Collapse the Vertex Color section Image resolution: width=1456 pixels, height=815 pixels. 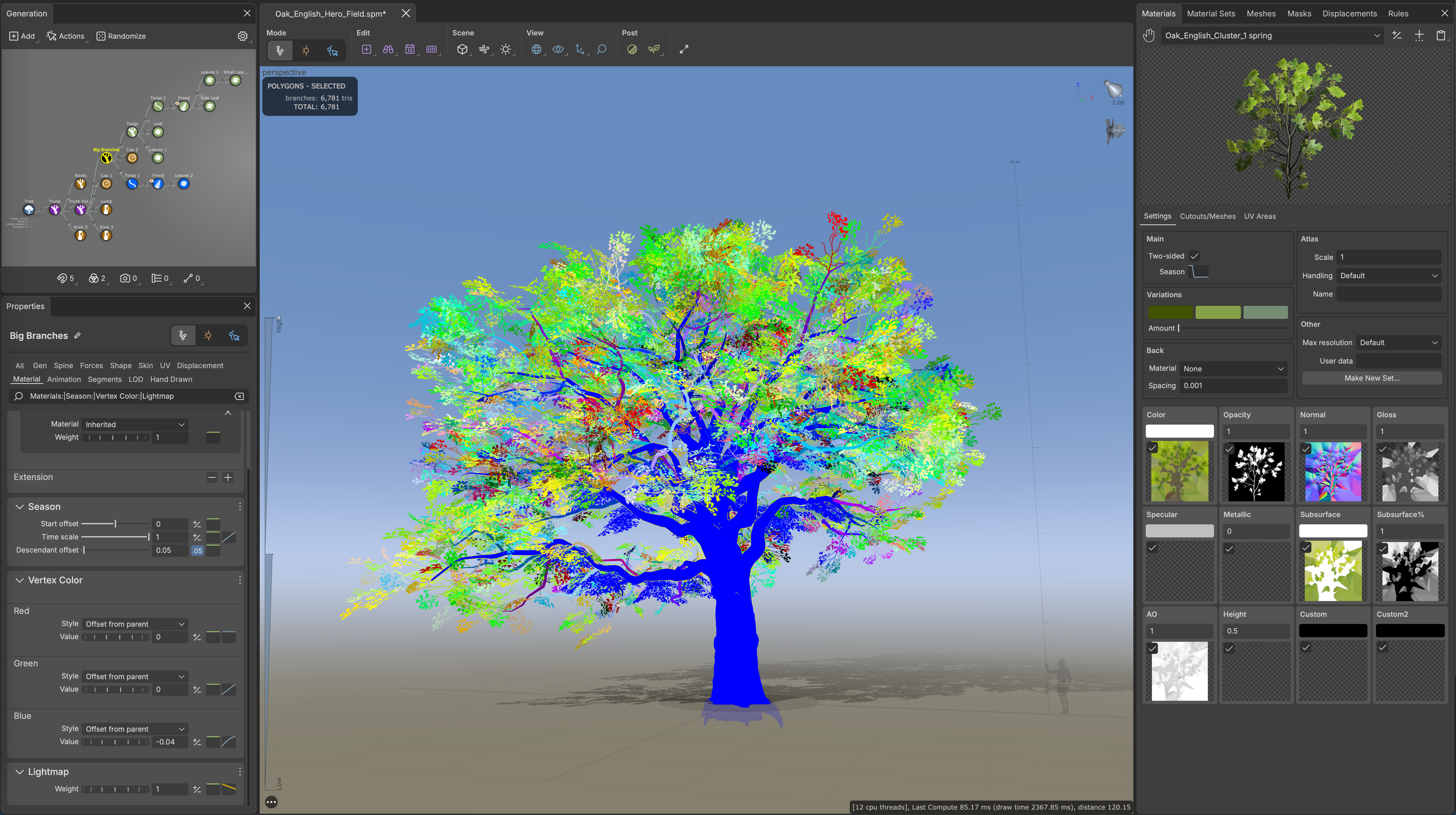[x=19, y=580]
